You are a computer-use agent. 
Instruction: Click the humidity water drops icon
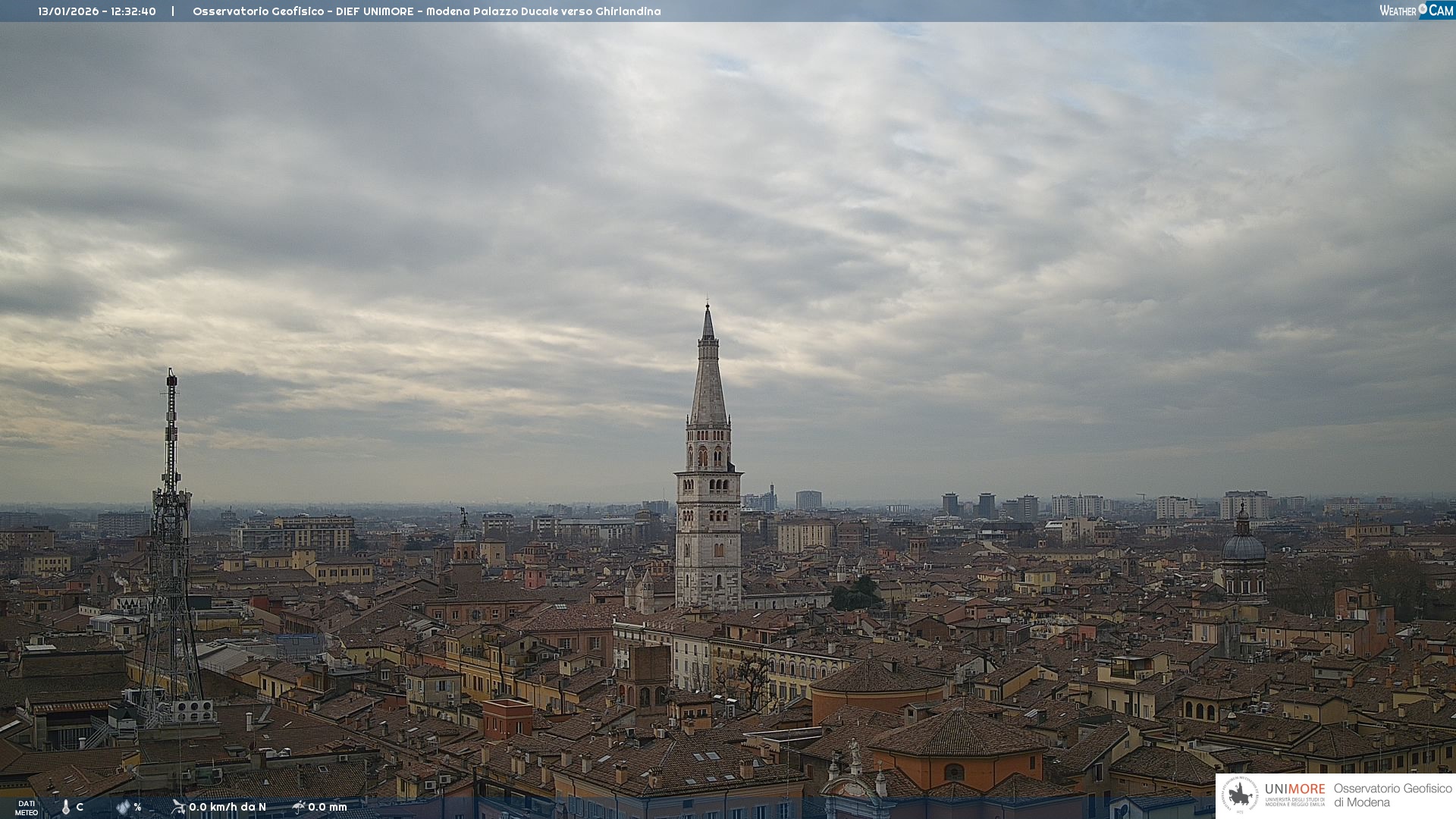[123, 807]
